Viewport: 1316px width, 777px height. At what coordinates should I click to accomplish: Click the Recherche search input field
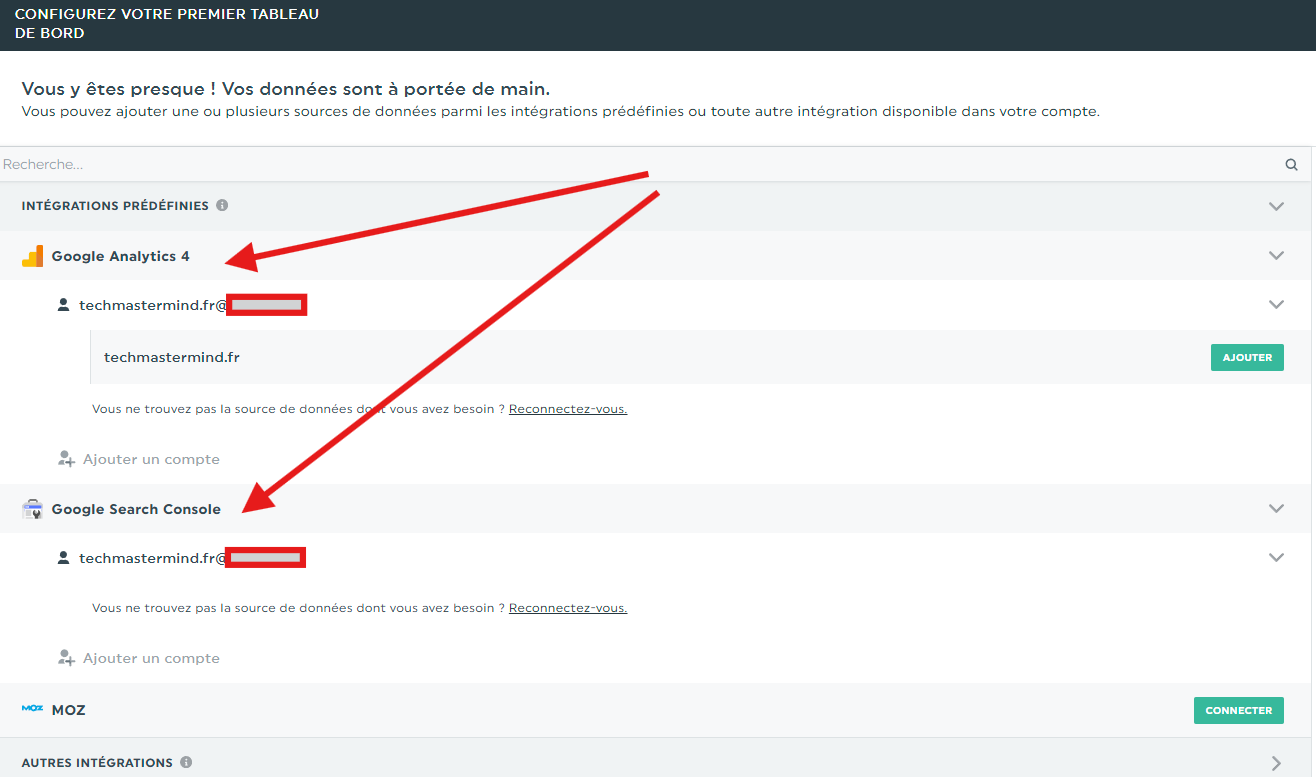[x=400, y=164]
